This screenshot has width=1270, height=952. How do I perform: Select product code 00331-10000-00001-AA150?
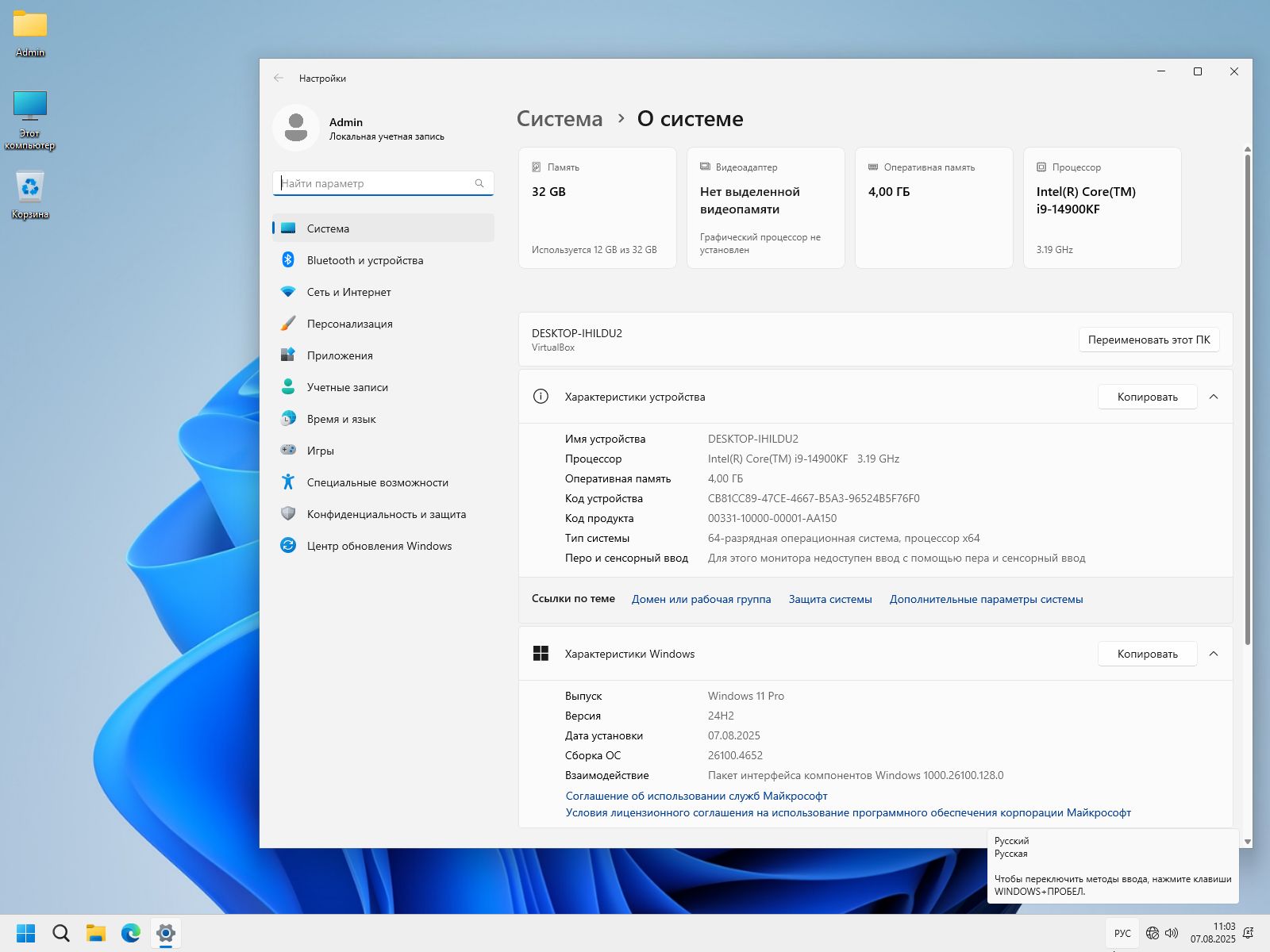772,518
